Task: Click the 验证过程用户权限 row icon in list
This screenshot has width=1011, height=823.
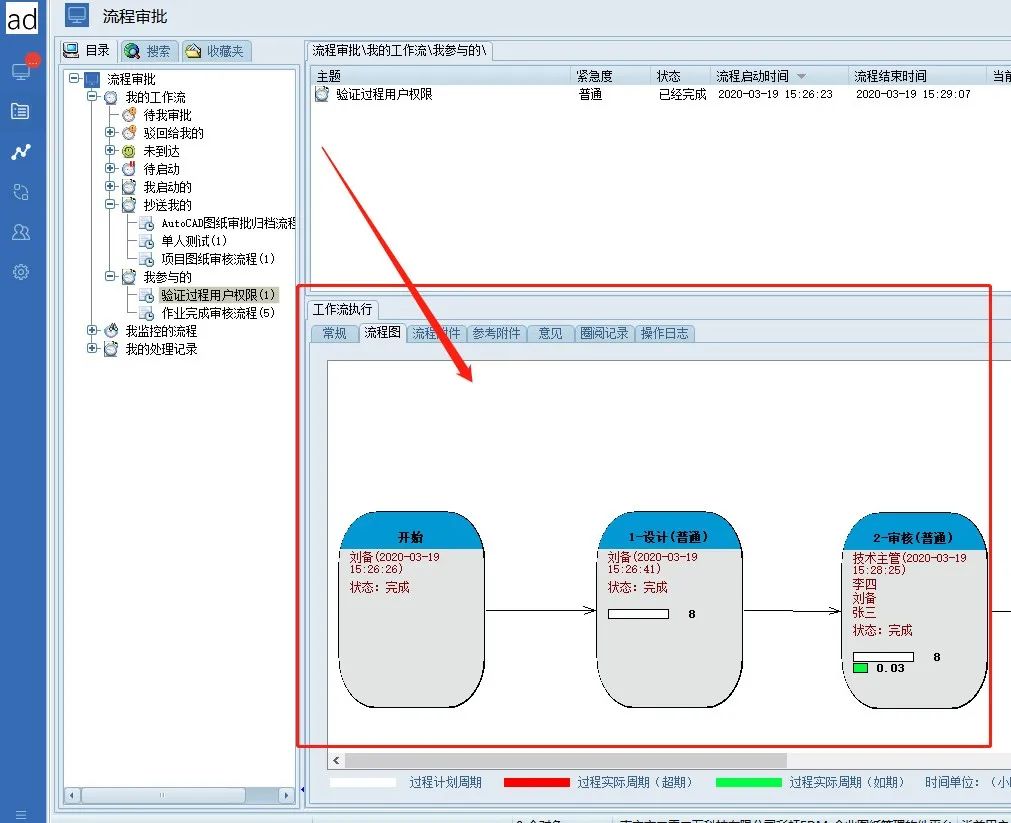Action: click(x=322, y=94)
